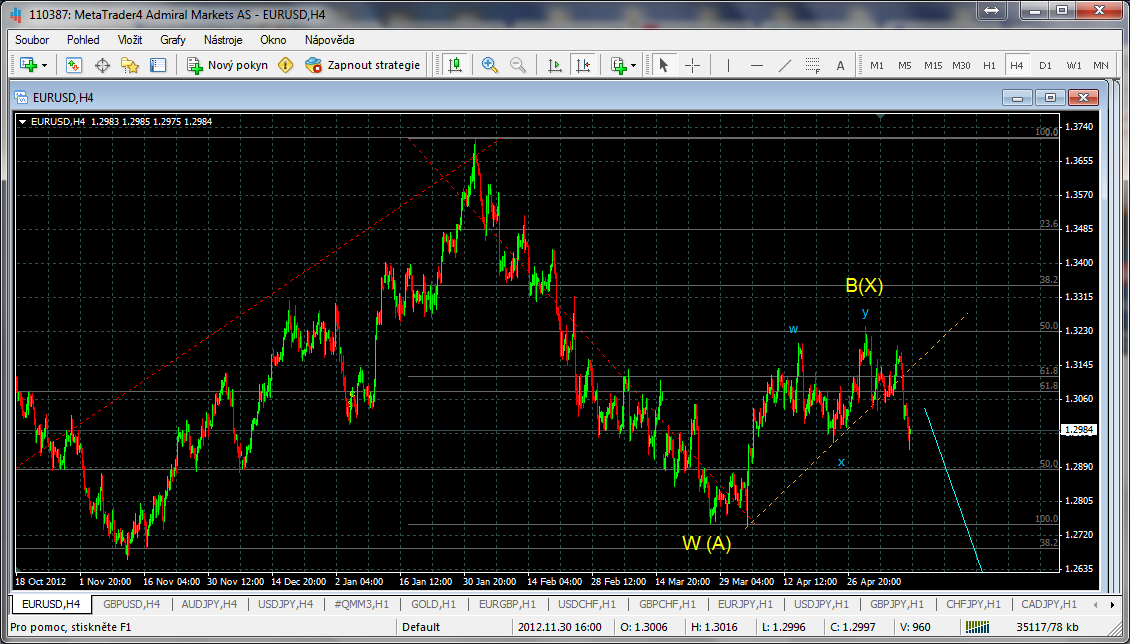The image size is (1130, 644).
Task: Expand the indicators dropdown arrow
Action: pos(633,66)
